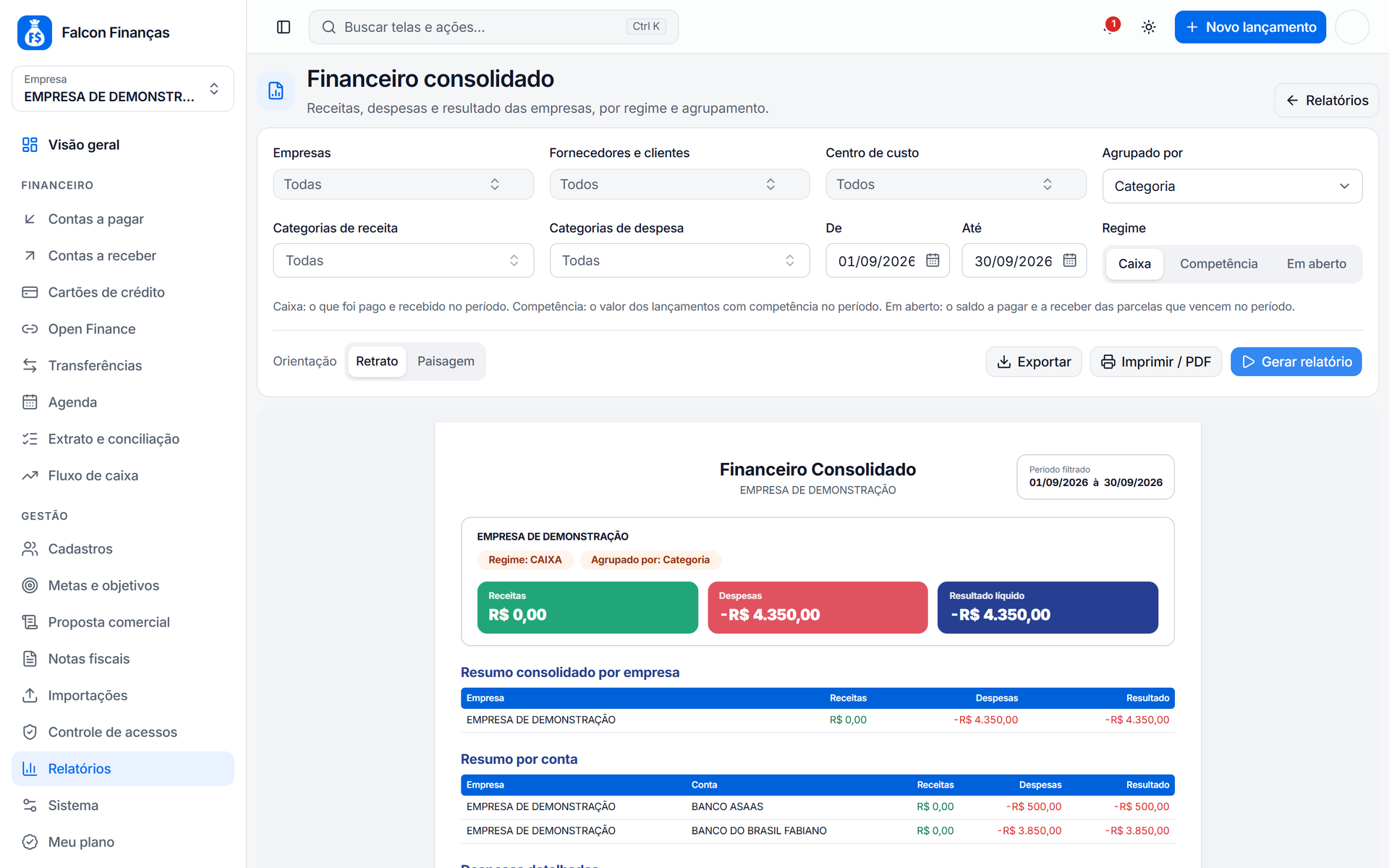Expand the Empresa selector in sidebar

tap(123, 89)
